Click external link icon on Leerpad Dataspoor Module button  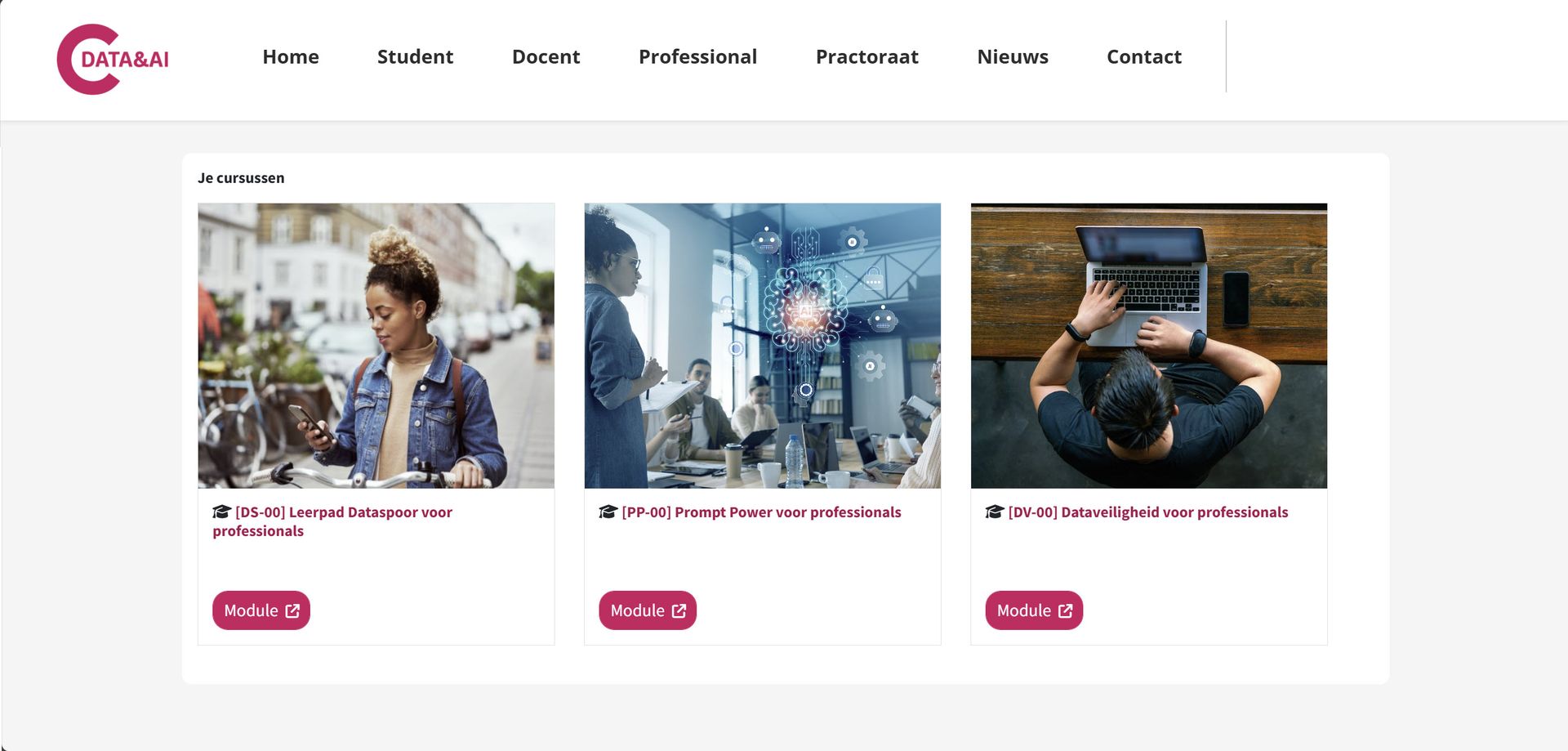pyautogui.click(x=292, y=611)
